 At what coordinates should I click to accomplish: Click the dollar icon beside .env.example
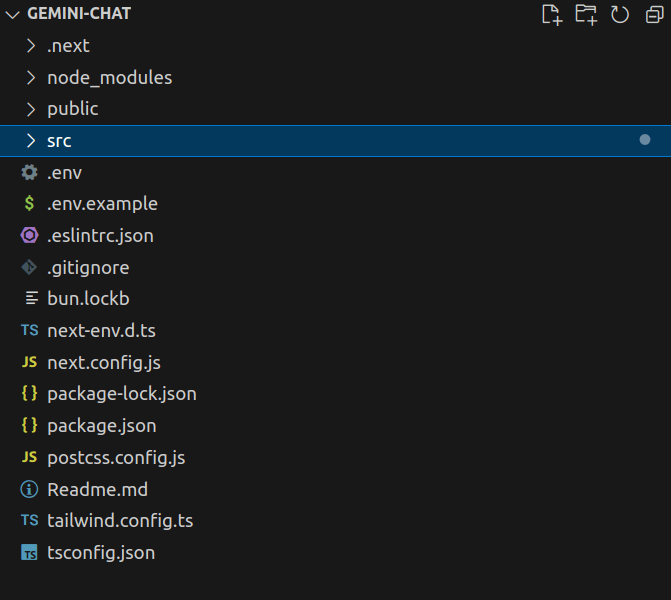click(x=30, y=203)
